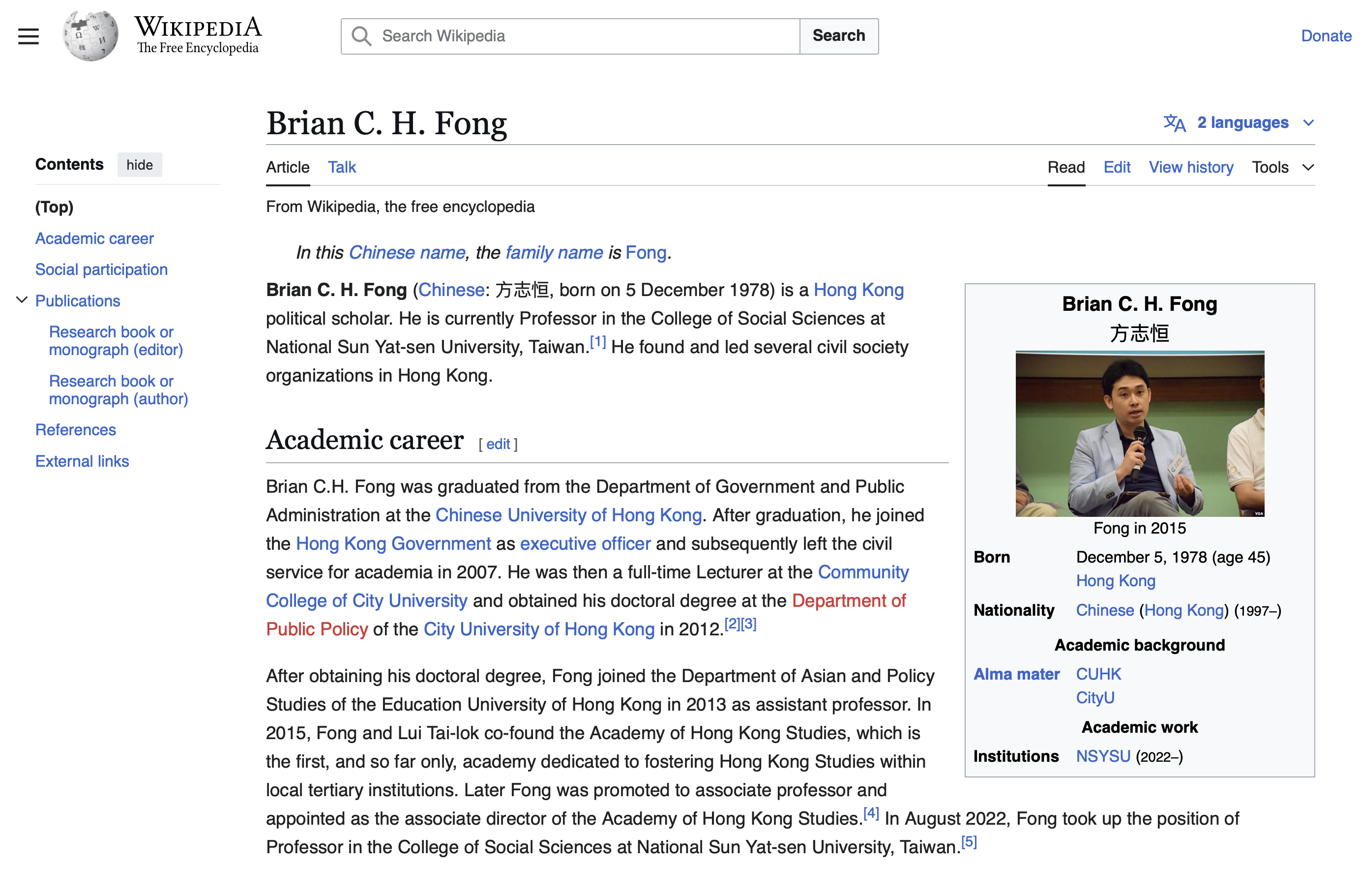Screen dimensions: 1360x896
Task: Open Hong Kong nationality link in parentheses
Action: (1183, 611)
